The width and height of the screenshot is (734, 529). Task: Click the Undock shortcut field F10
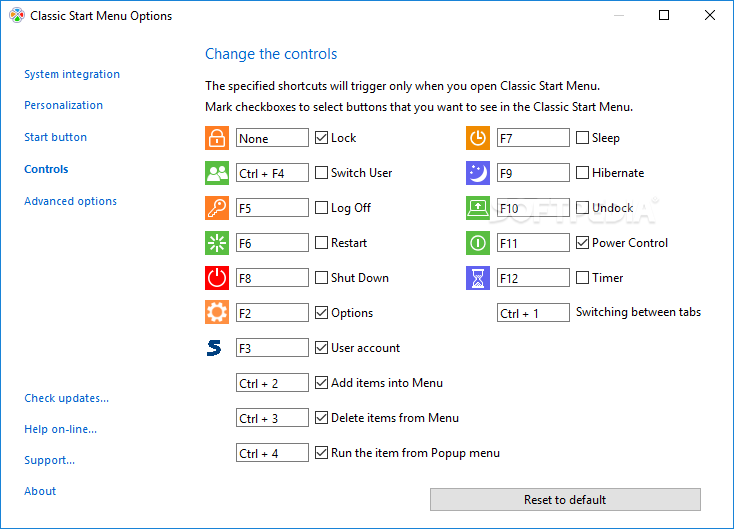533,208
